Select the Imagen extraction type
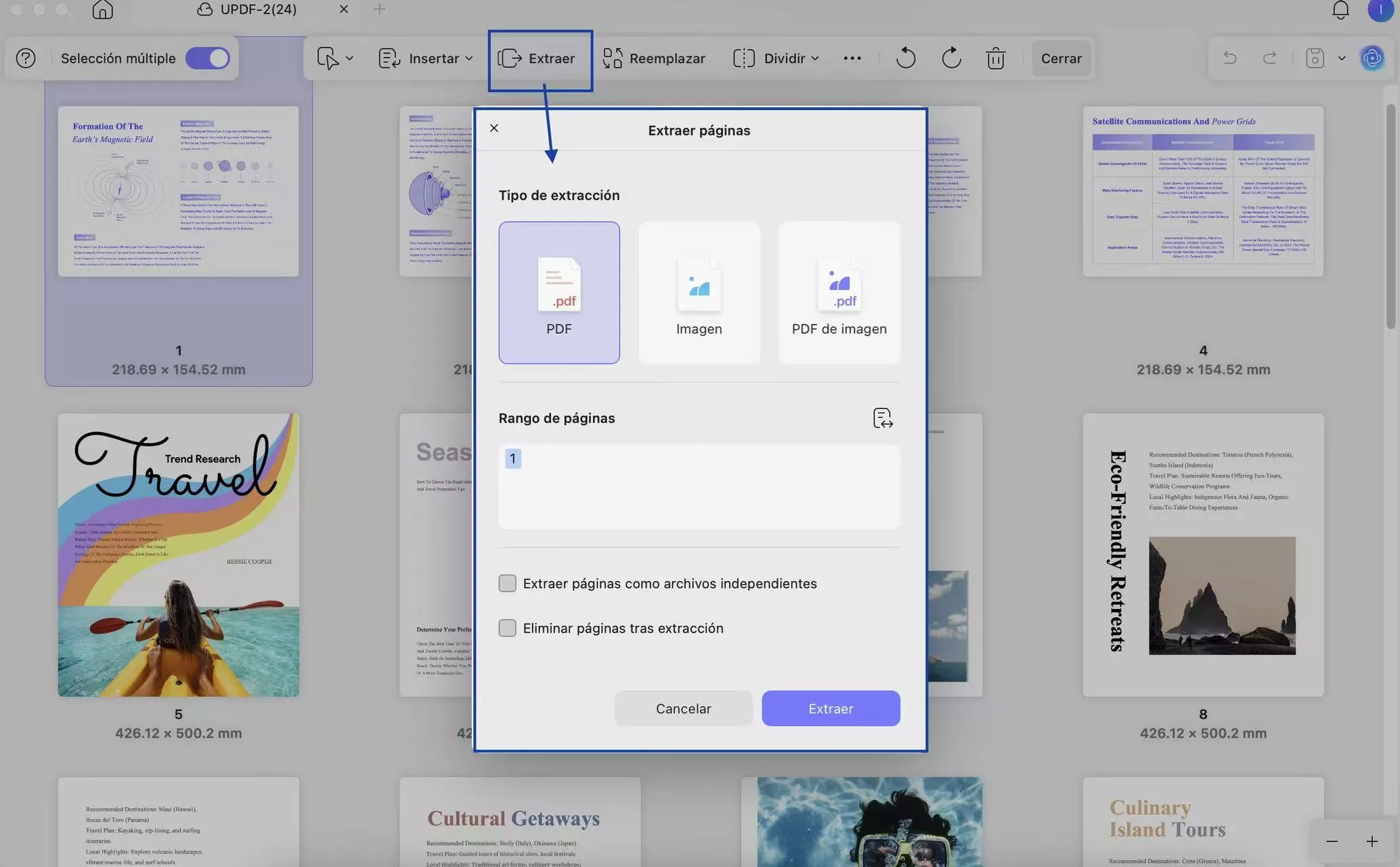The width and height of the screenshot is (1400, 867). pyautogui.click(x=699, y=293)
